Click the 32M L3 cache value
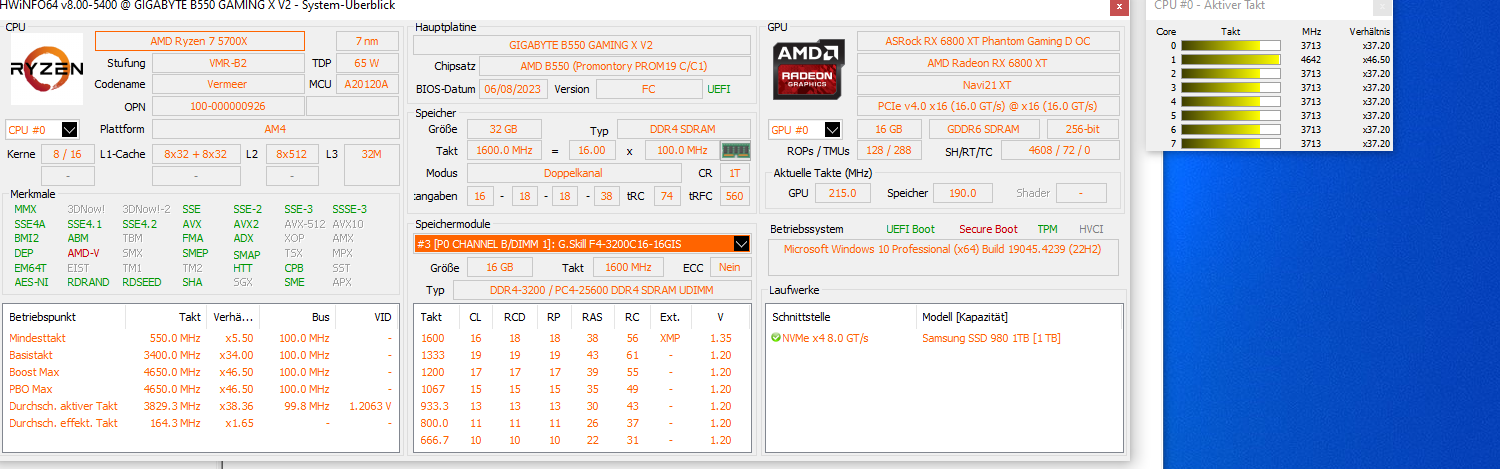The image size is (1500, 469). (x=372, y=154)
